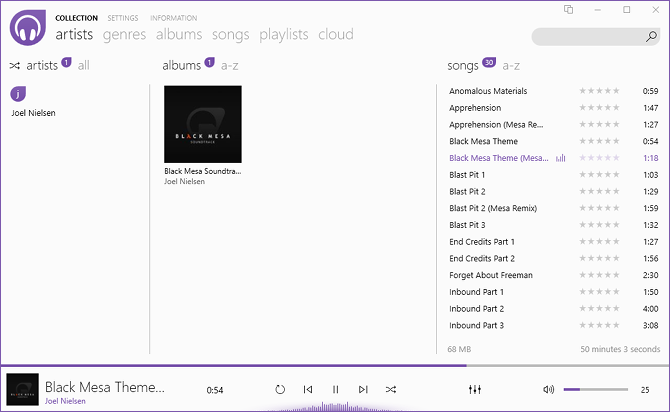Toggle shuffle in playback controls
The width and height of the screenshot is (670, 412).
pos(391,389)
